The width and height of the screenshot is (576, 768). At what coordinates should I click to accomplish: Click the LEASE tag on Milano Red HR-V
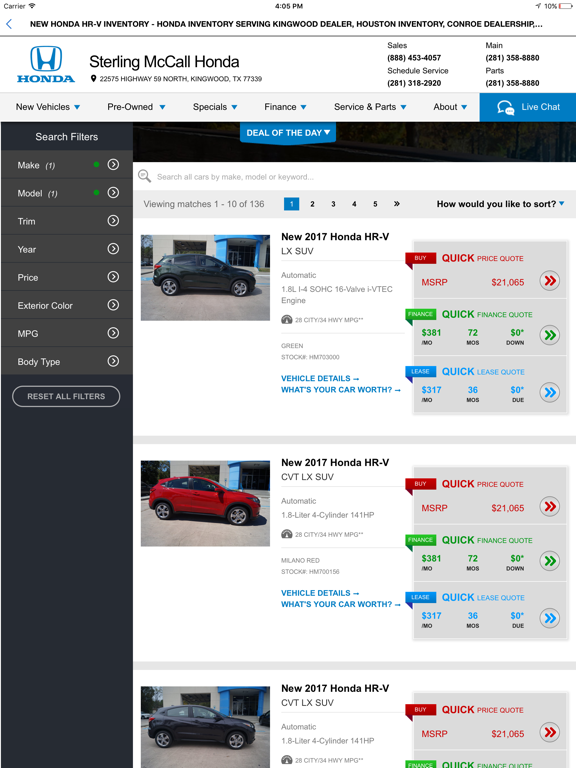[x=420, y=599]
